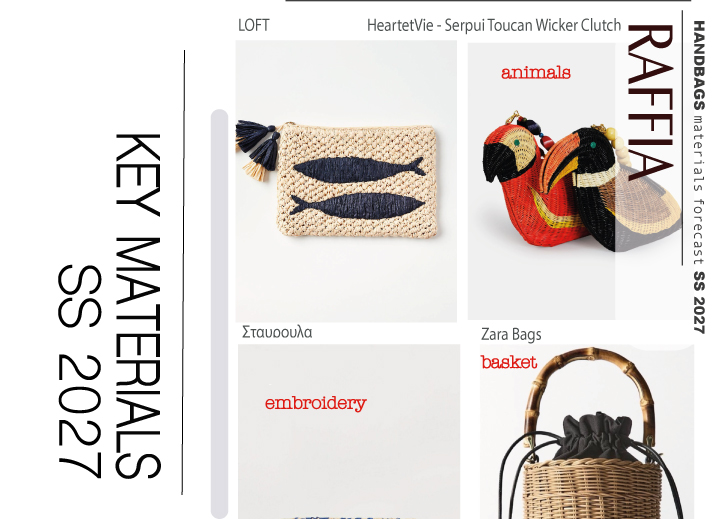
Task: Click the raffia fish clutch image
Action: 346,181
